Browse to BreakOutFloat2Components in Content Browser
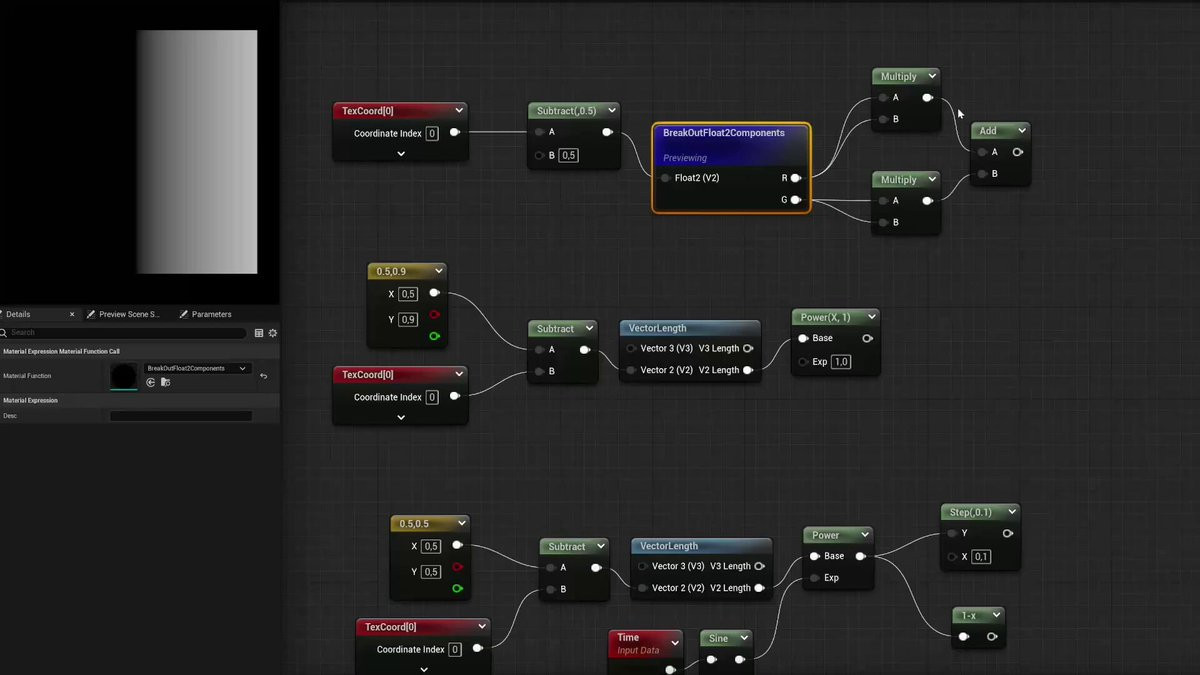1200x675 pixels. (x=165, y=382)
